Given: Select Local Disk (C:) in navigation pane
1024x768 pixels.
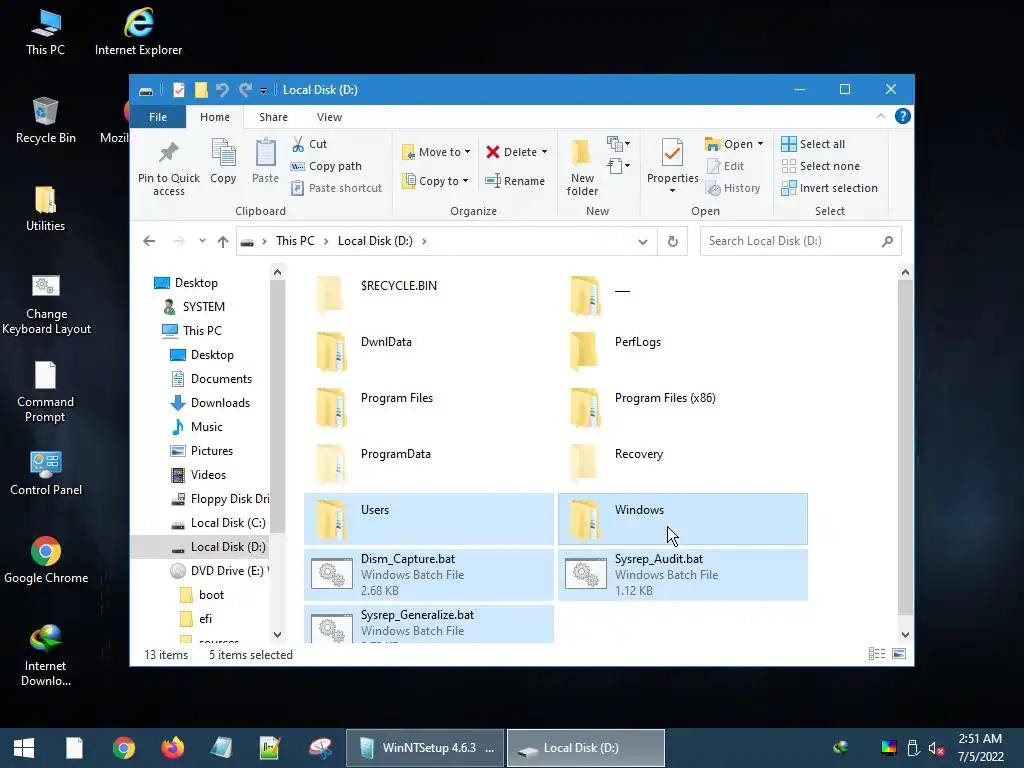Looking at the screenshot, I should click(219, 523).
